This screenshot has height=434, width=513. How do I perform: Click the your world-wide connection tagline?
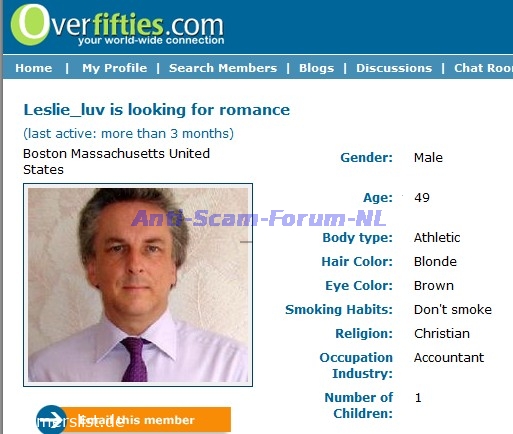coord(151,41)
